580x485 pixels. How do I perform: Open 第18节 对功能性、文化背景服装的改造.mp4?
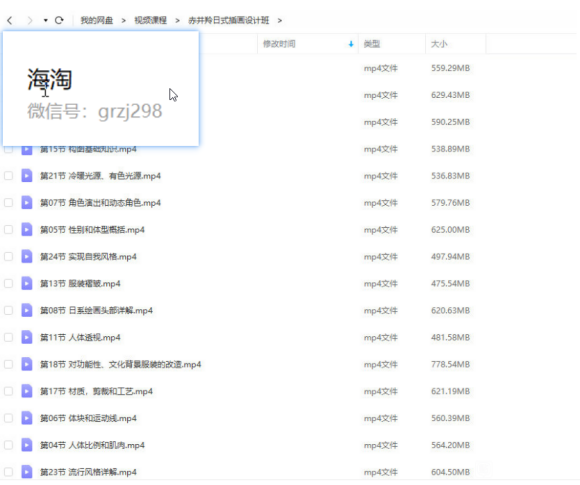pyautogui.click(x=121, y=364)
